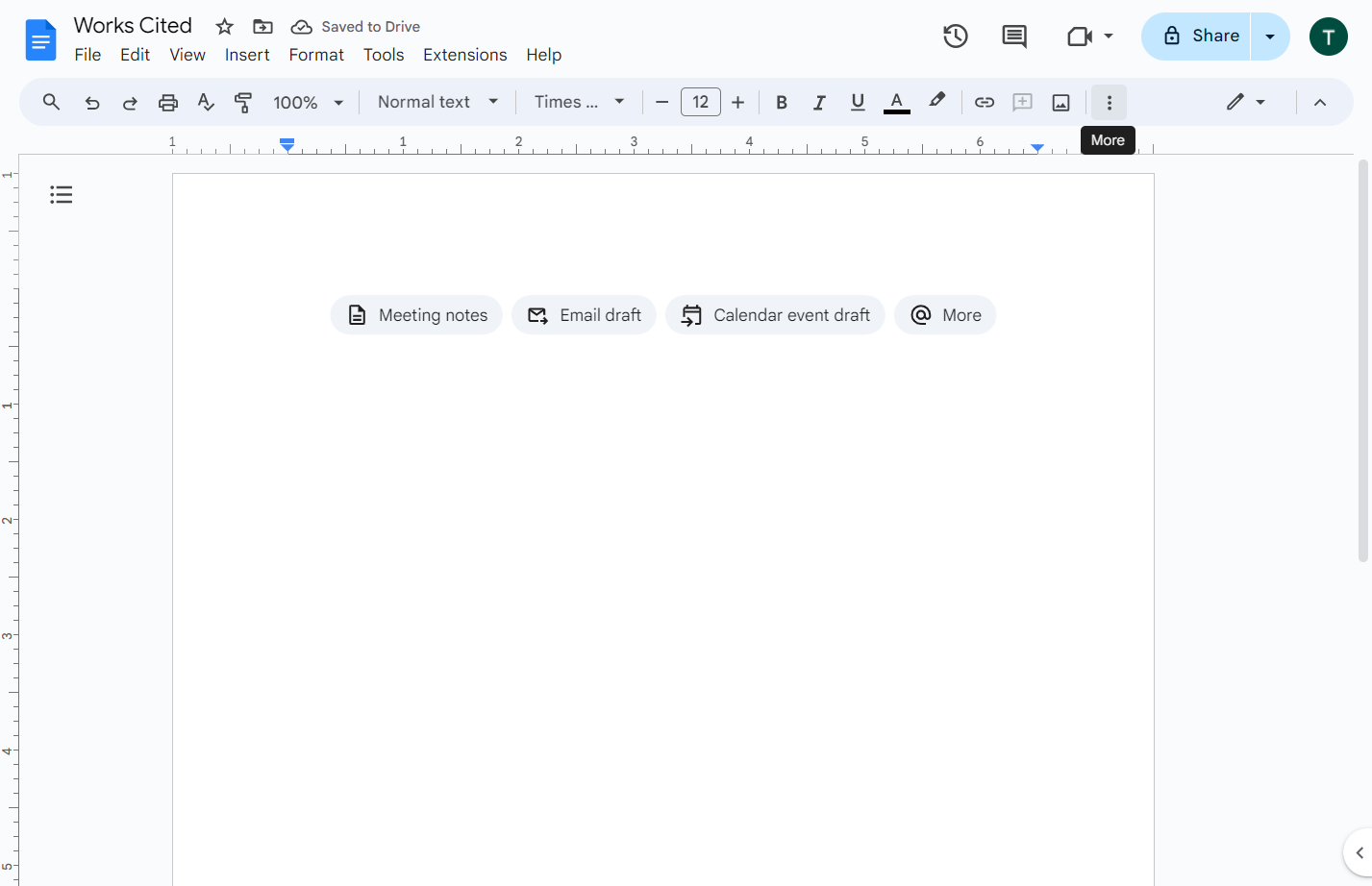
Task: Activate the paint format tool
Action: [x=243, y=103]
